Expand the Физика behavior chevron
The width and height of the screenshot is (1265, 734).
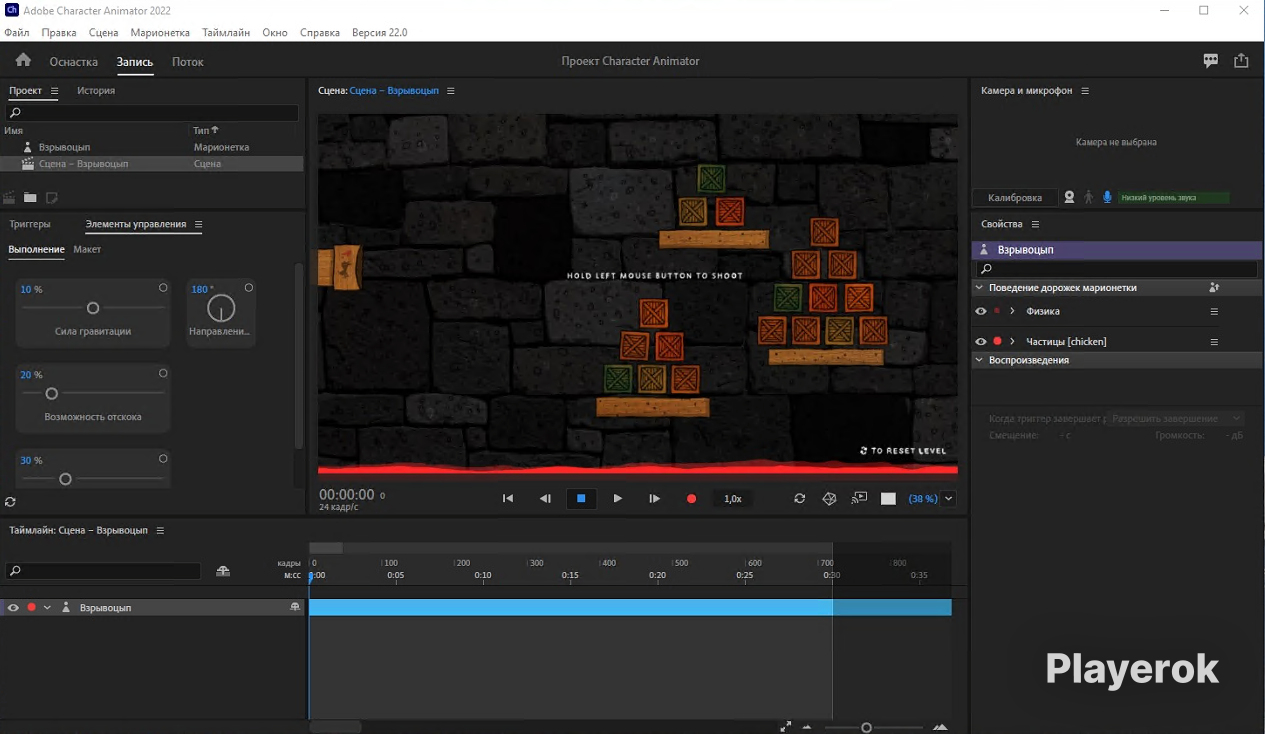[x=1012, y=312]
